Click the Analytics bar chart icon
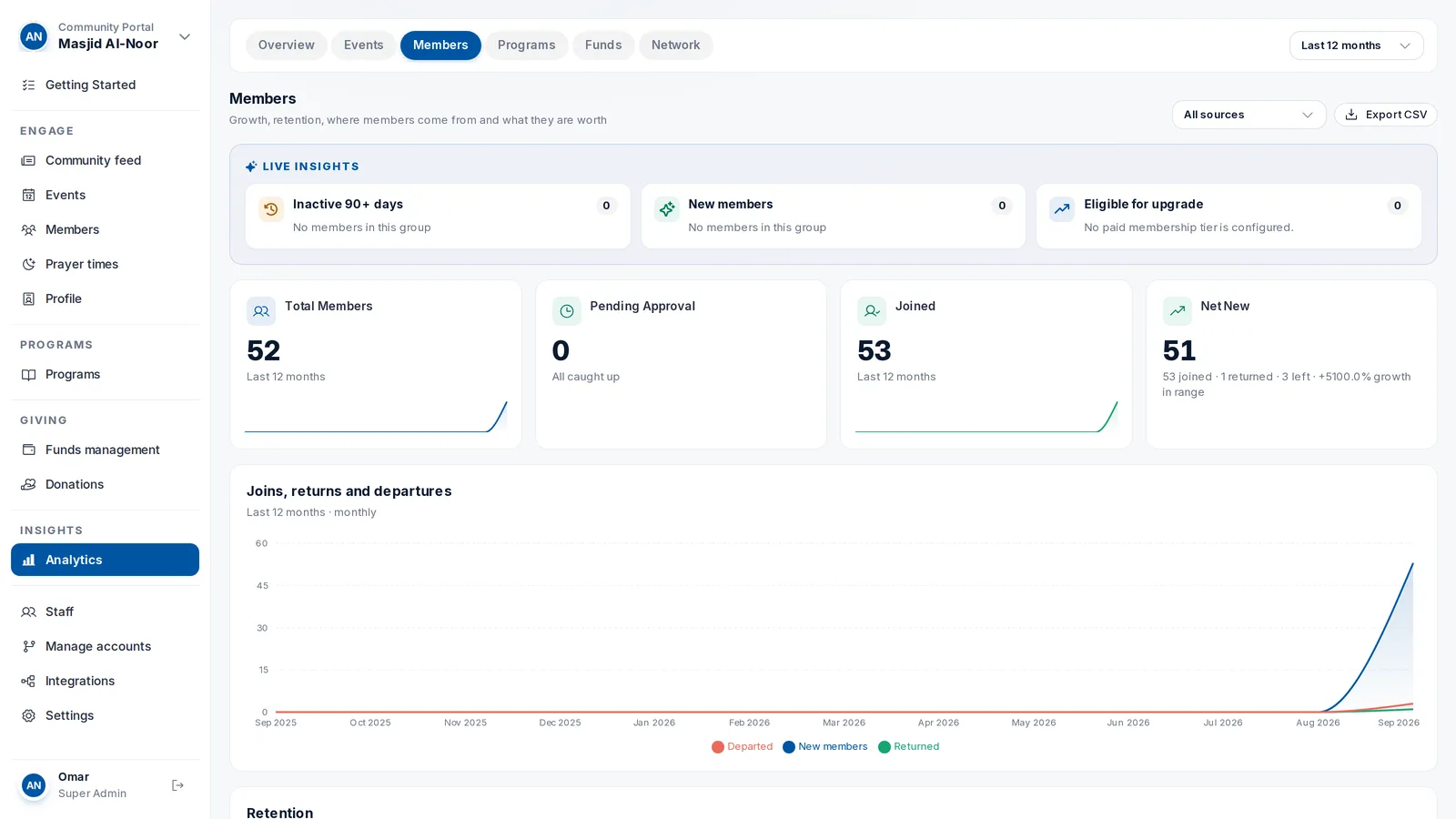The height and width of the screenshot is (819, 1456). (28, 560)
